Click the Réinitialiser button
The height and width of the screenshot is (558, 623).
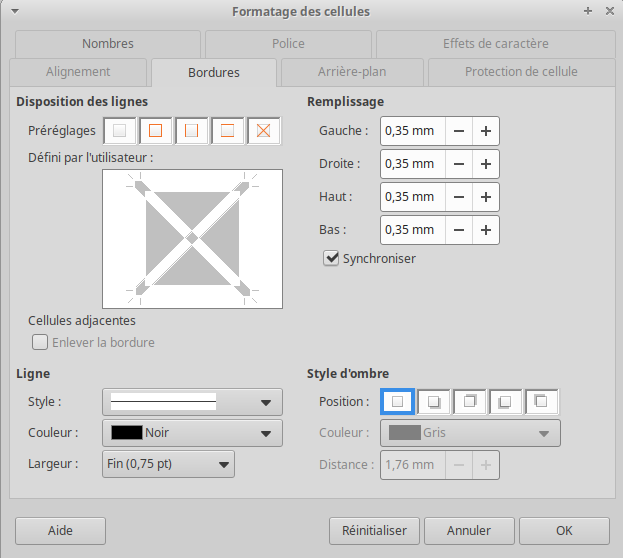point(374,530)
